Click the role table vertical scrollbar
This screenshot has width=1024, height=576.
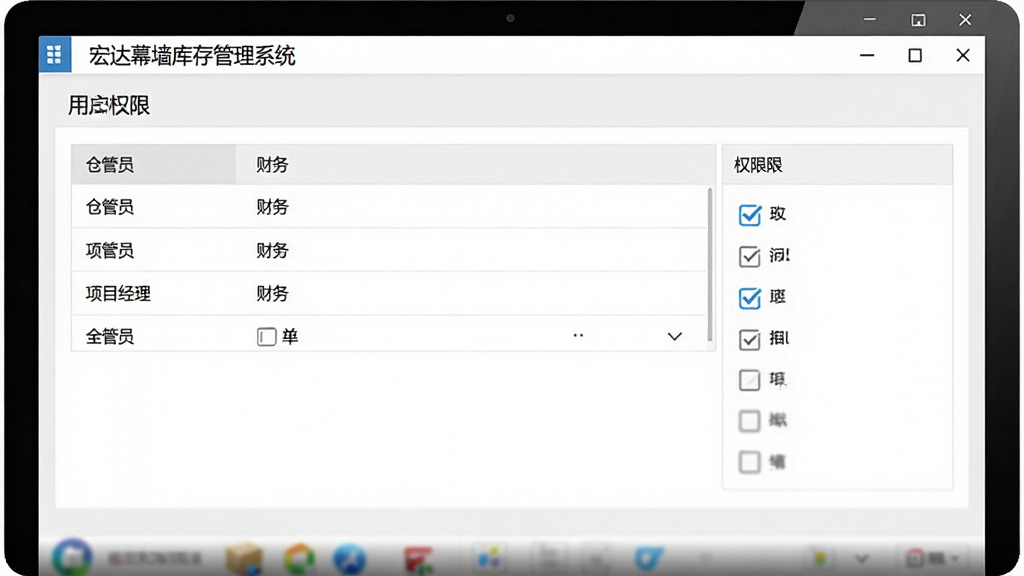pyautogui.click(x=710, y=264)
